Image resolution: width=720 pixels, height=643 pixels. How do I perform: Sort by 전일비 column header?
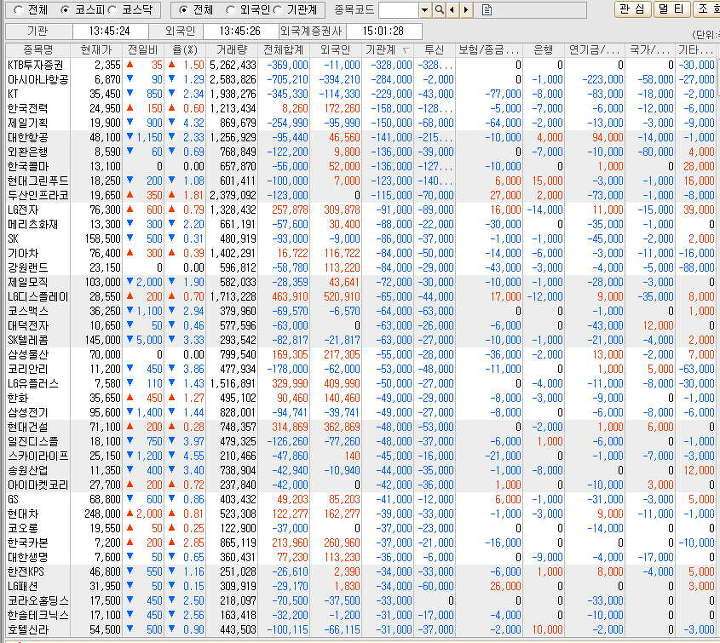pyautogui.click(x=143, y=50)
